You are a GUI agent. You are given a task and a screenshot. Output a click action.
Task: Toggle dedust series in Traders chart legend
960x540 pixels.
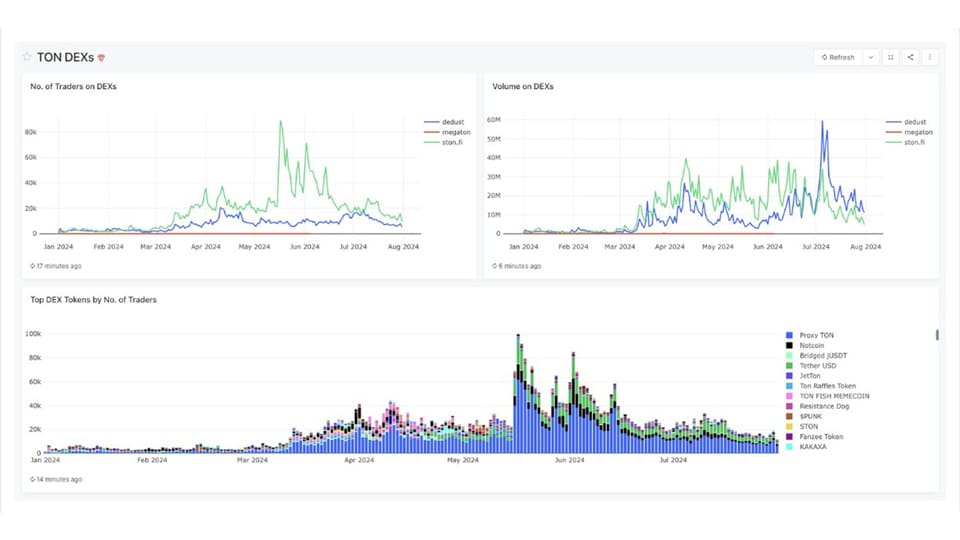(x=444, y=122)
